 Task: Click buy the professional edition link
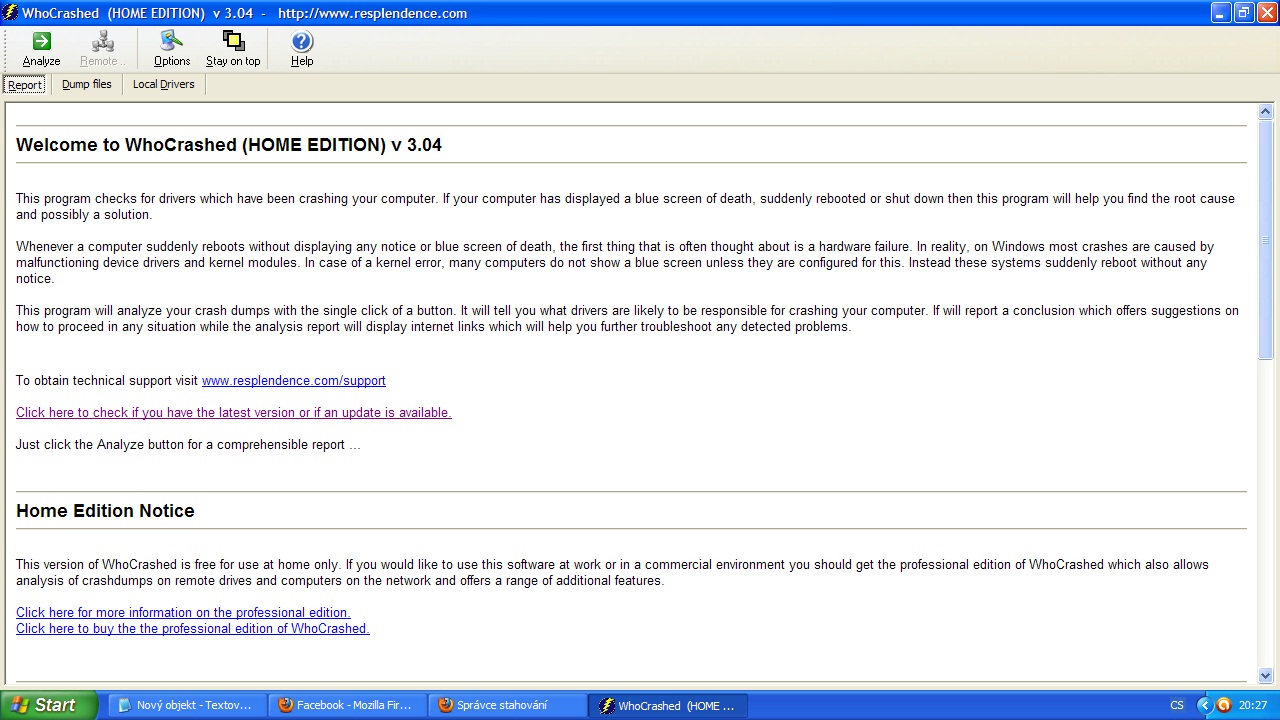click(193, 629)
